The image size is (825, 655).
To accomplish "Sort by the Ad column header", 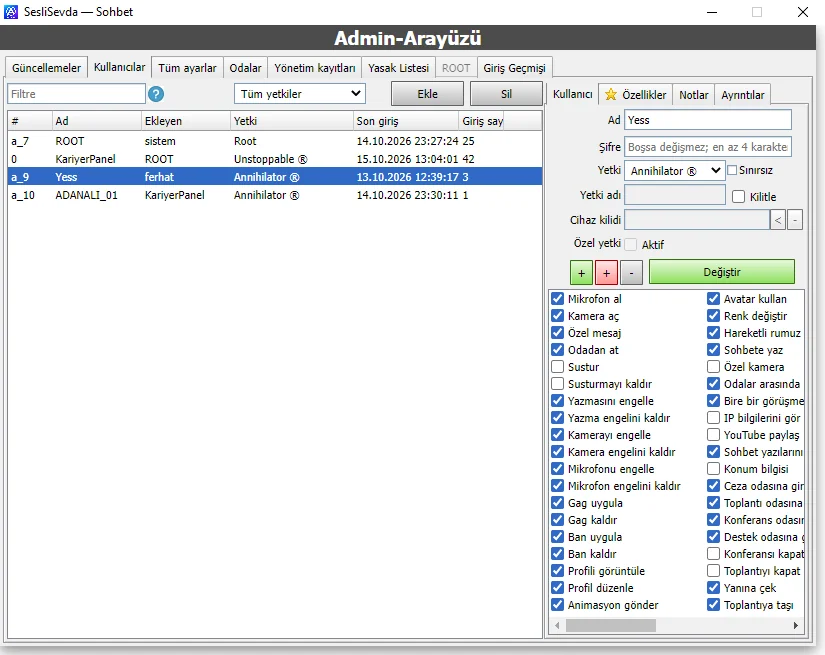I will point(96,121).
